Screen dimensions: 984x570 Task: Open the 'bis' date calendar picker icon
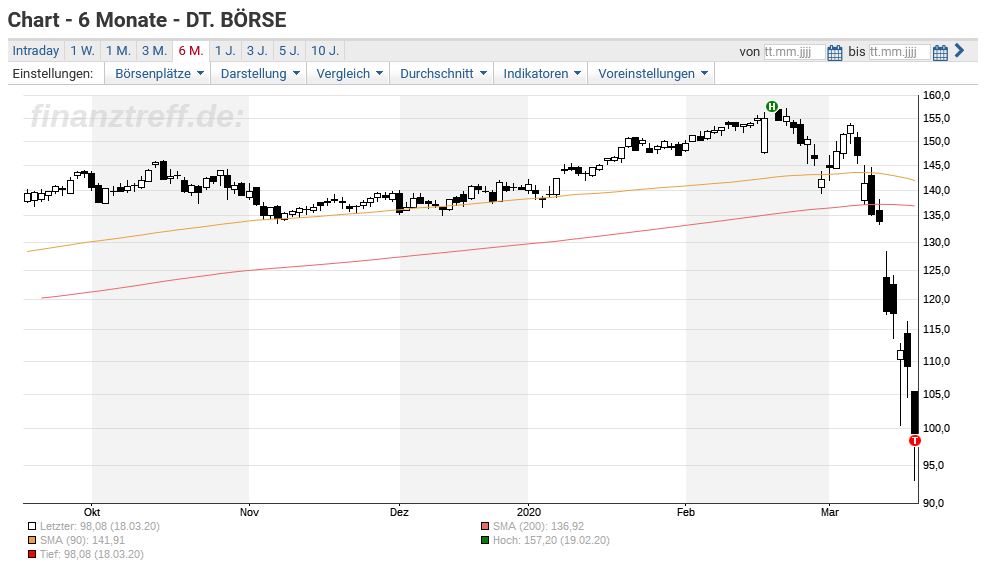939,52
